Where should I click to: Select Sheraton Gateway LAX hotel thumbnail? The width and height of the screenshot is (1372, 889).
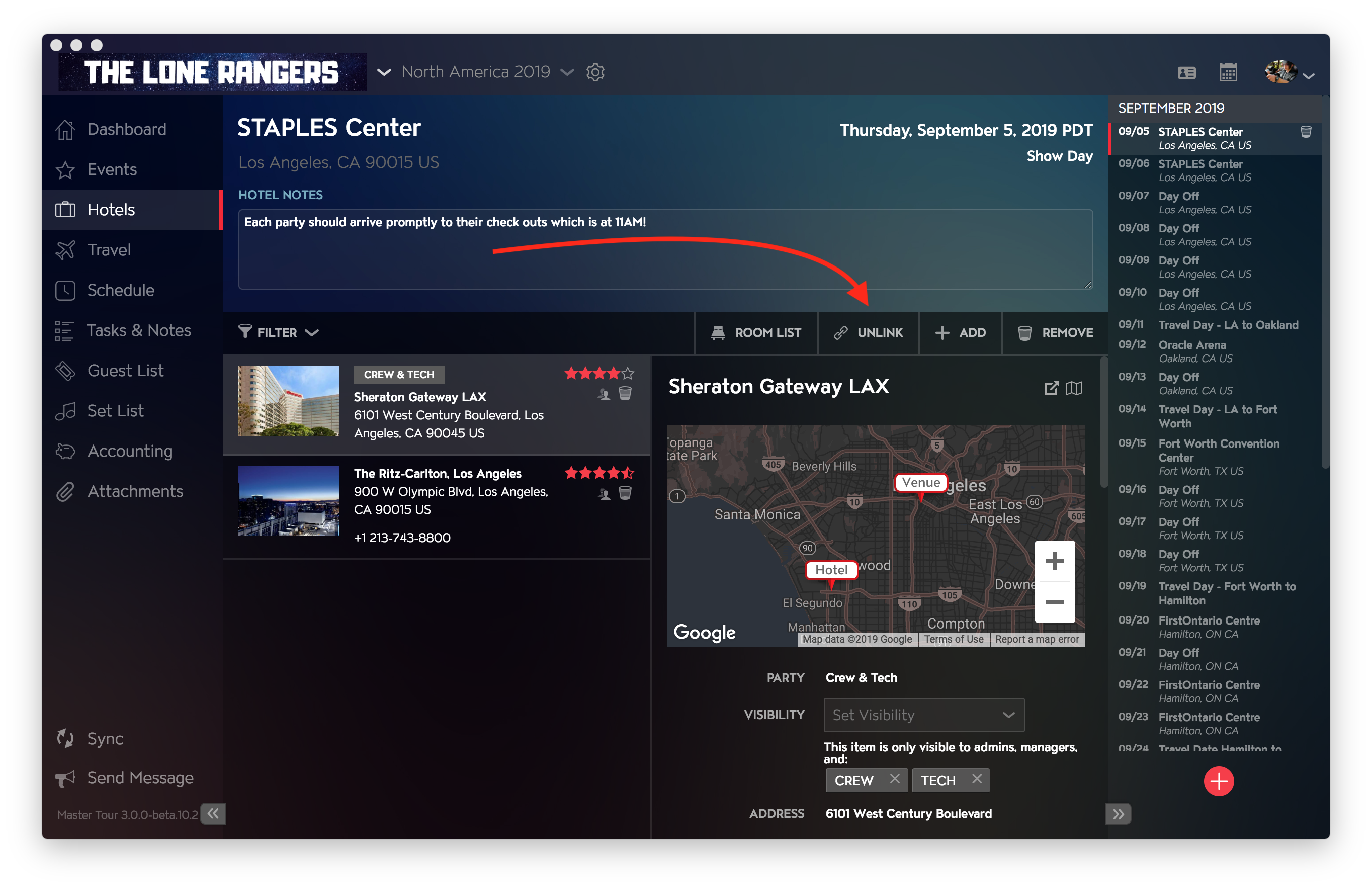pos(288,401)
